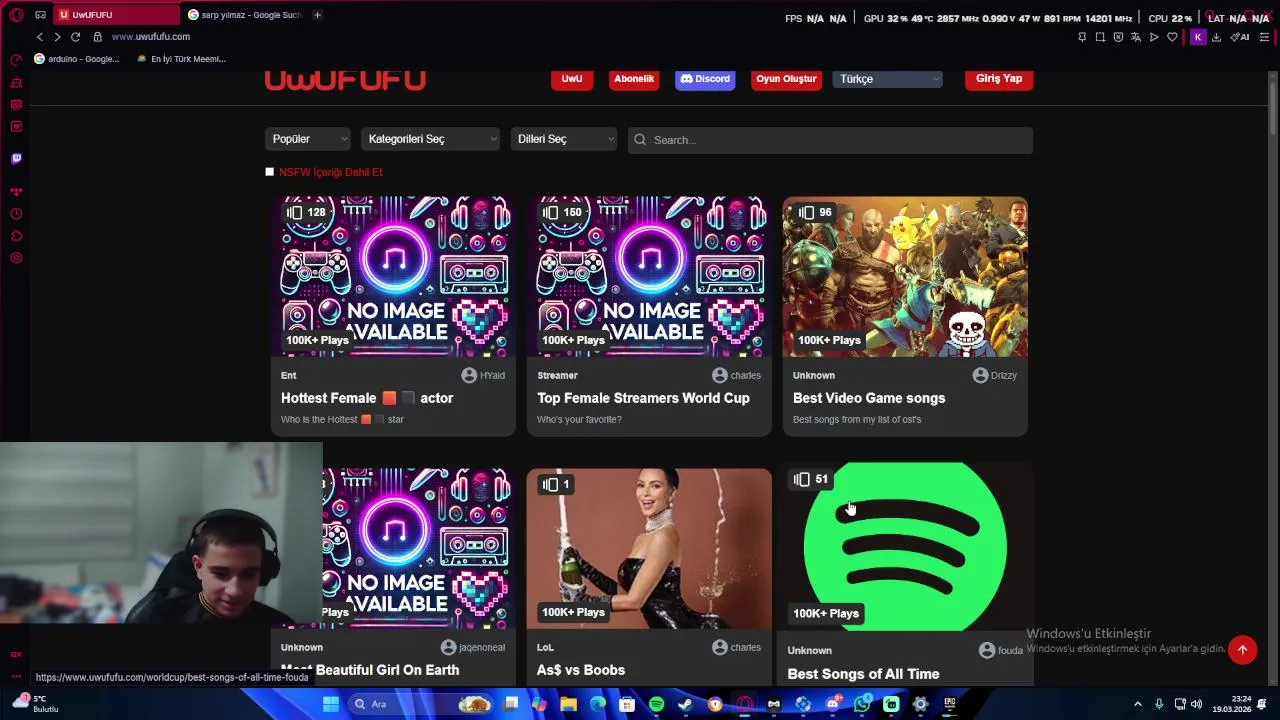Image resolution: width=1280 pixels, height=720 pixels.
Task: Show hidden system tray icons chevron
Action: point(1137,704)
